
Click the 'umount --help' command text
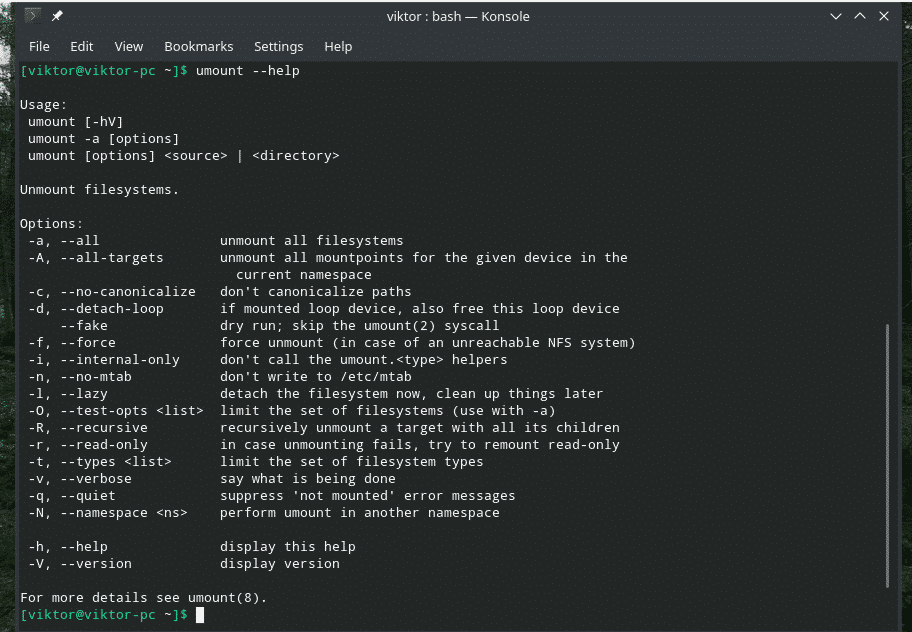248,71
